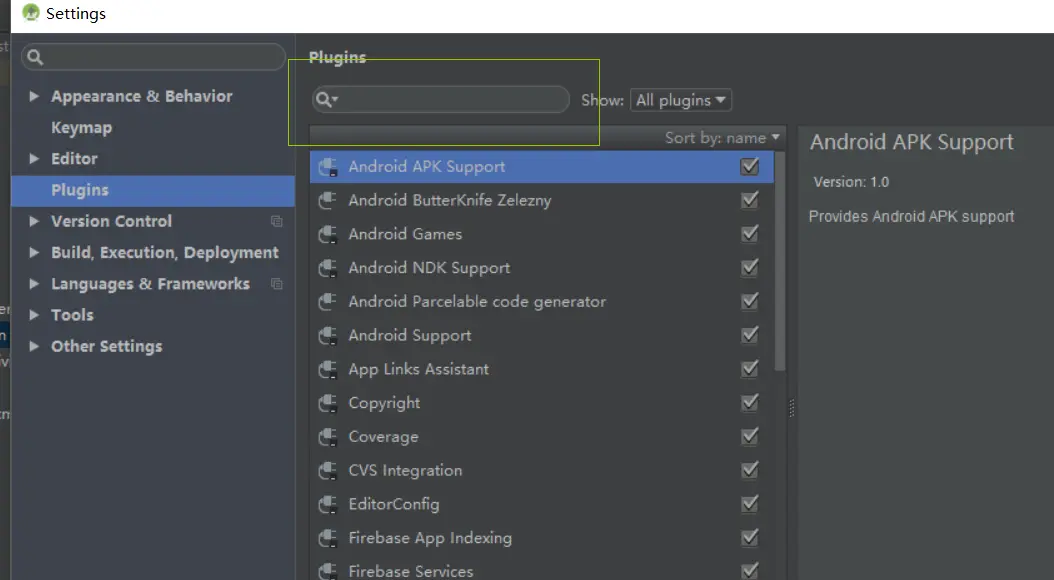Click the magnifier icon in settings search
The width and height of the screenshot is (1054, 580).
[x=35, y=57]
